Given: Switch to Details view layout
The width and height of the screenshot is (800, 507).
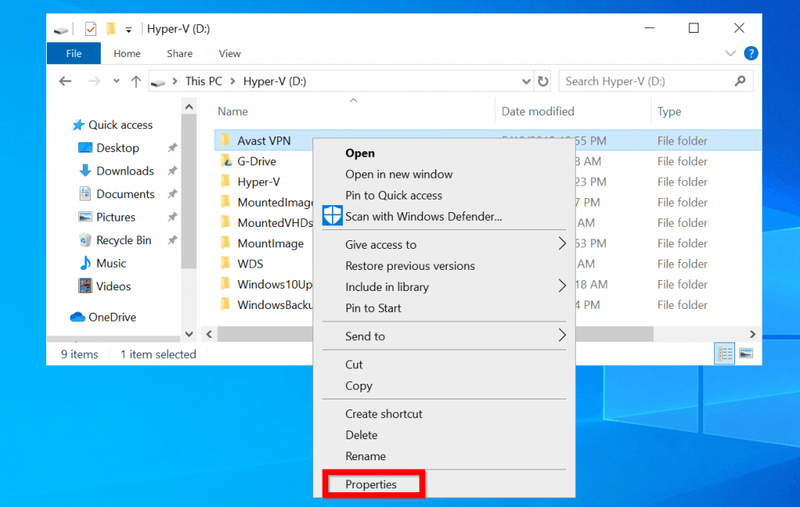Looking at the screenshot, I should [724, 353].
